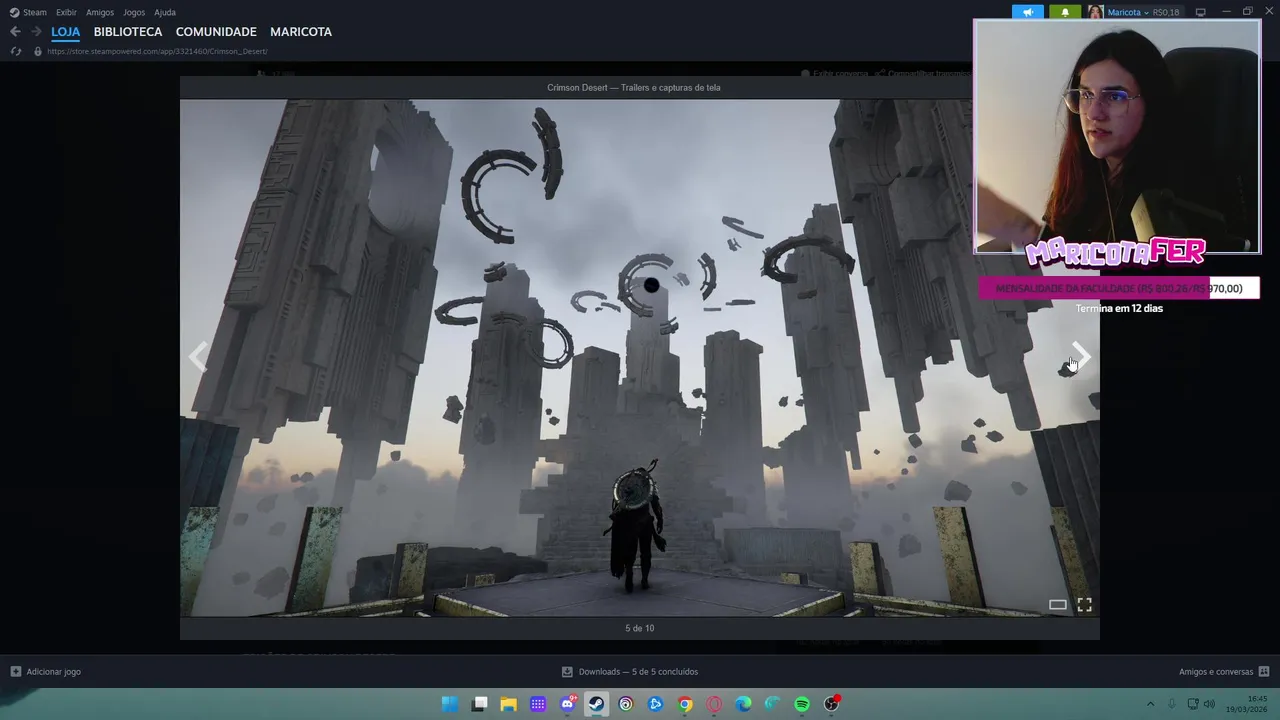Open Discord from the taskbar

568,704
